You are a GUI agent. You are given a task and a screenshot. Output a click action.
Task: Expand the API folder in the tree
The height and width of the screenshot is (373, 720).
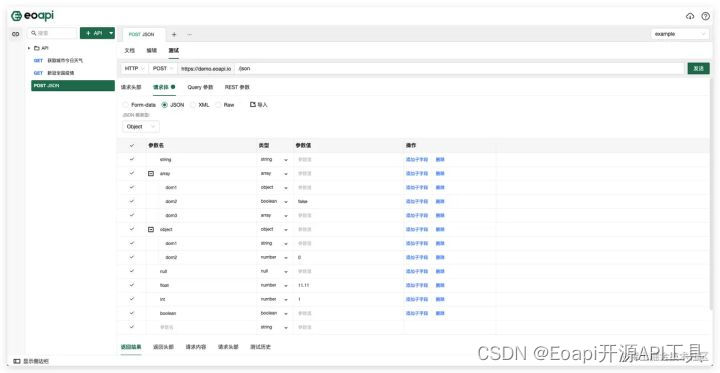coord(29,48)
